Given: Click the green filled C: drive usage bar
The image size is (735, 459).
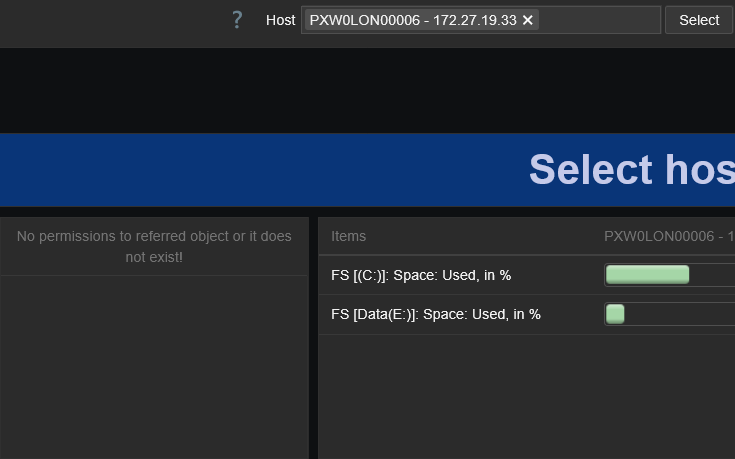Looking at the screenshot, I should click(x=647, y=275).
